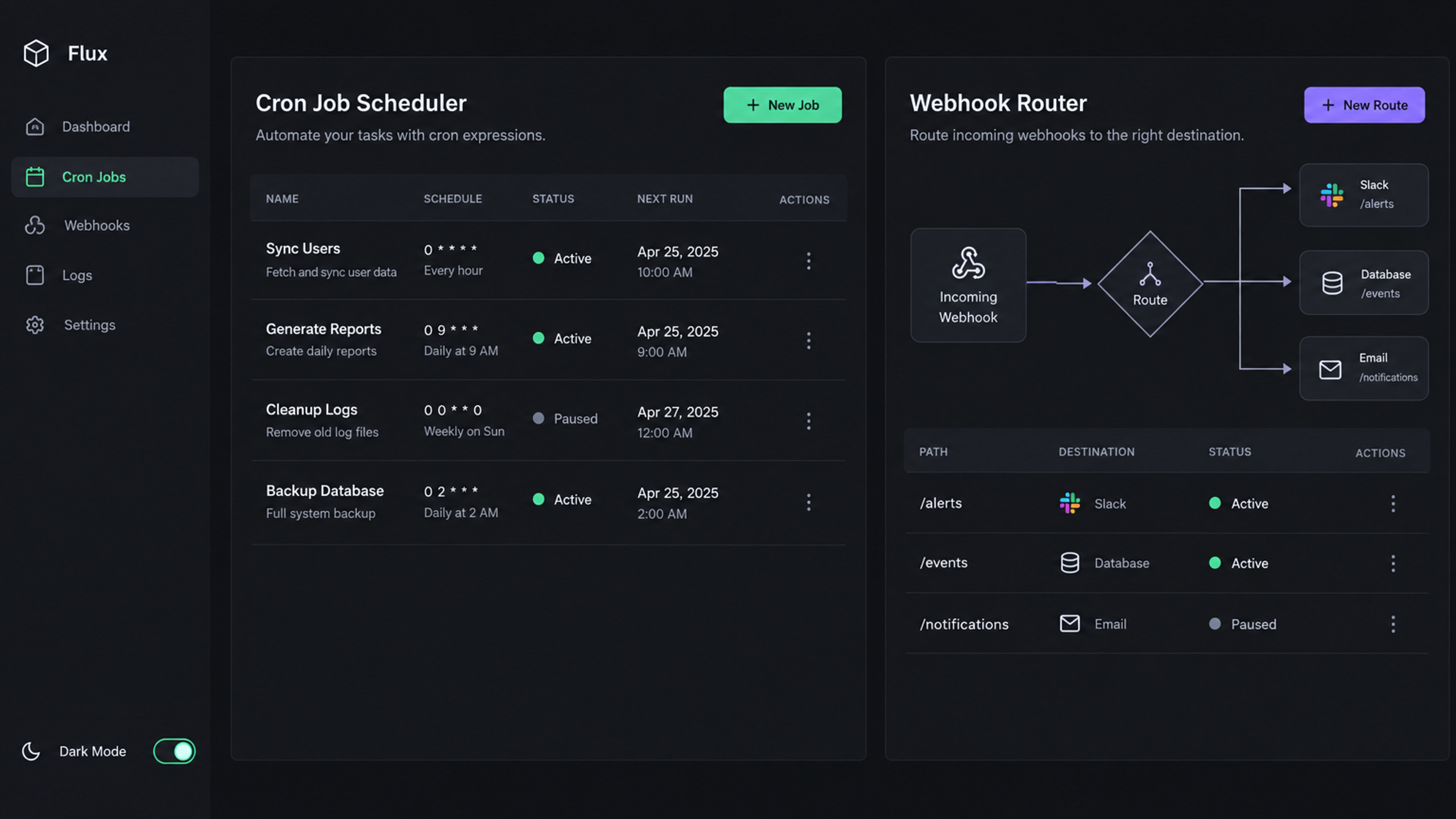Click the Route diamond node icon
The height and width of the screenshot is (819, 1456).
coord(1150,274)
